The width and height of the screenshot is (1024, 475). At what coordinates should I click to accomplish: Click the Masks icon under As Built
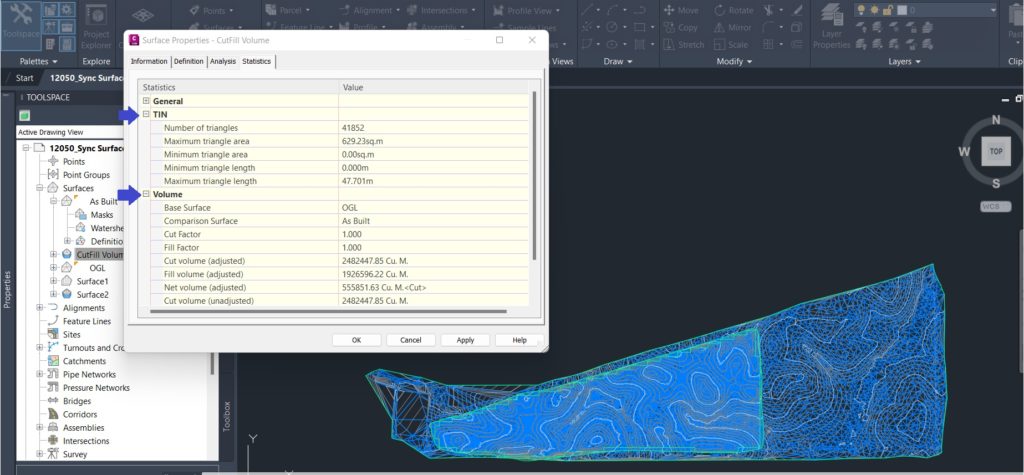point(80,214)
